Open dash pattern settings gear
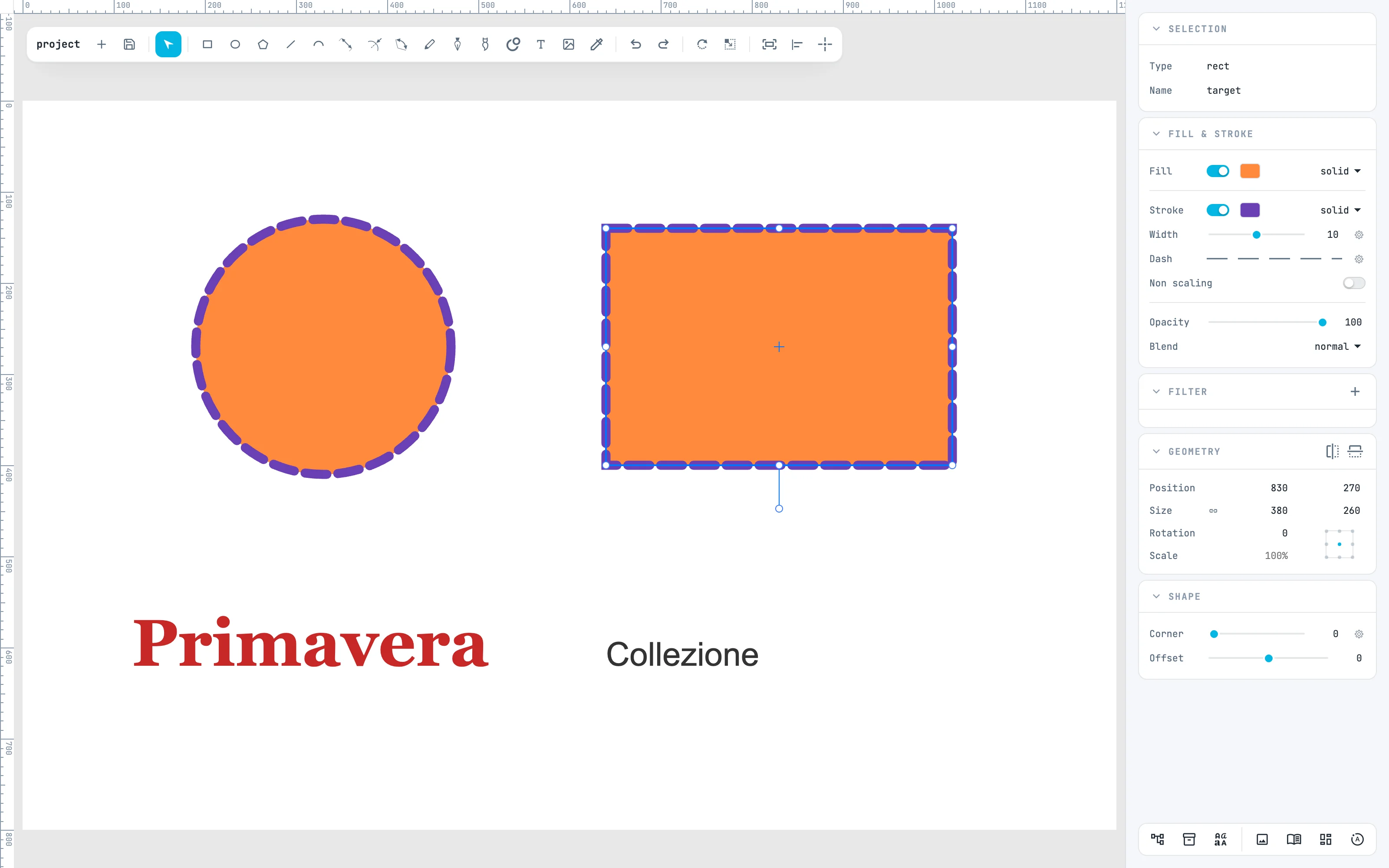Viewport: 1389px width, 868px height. pos(1359,259)
